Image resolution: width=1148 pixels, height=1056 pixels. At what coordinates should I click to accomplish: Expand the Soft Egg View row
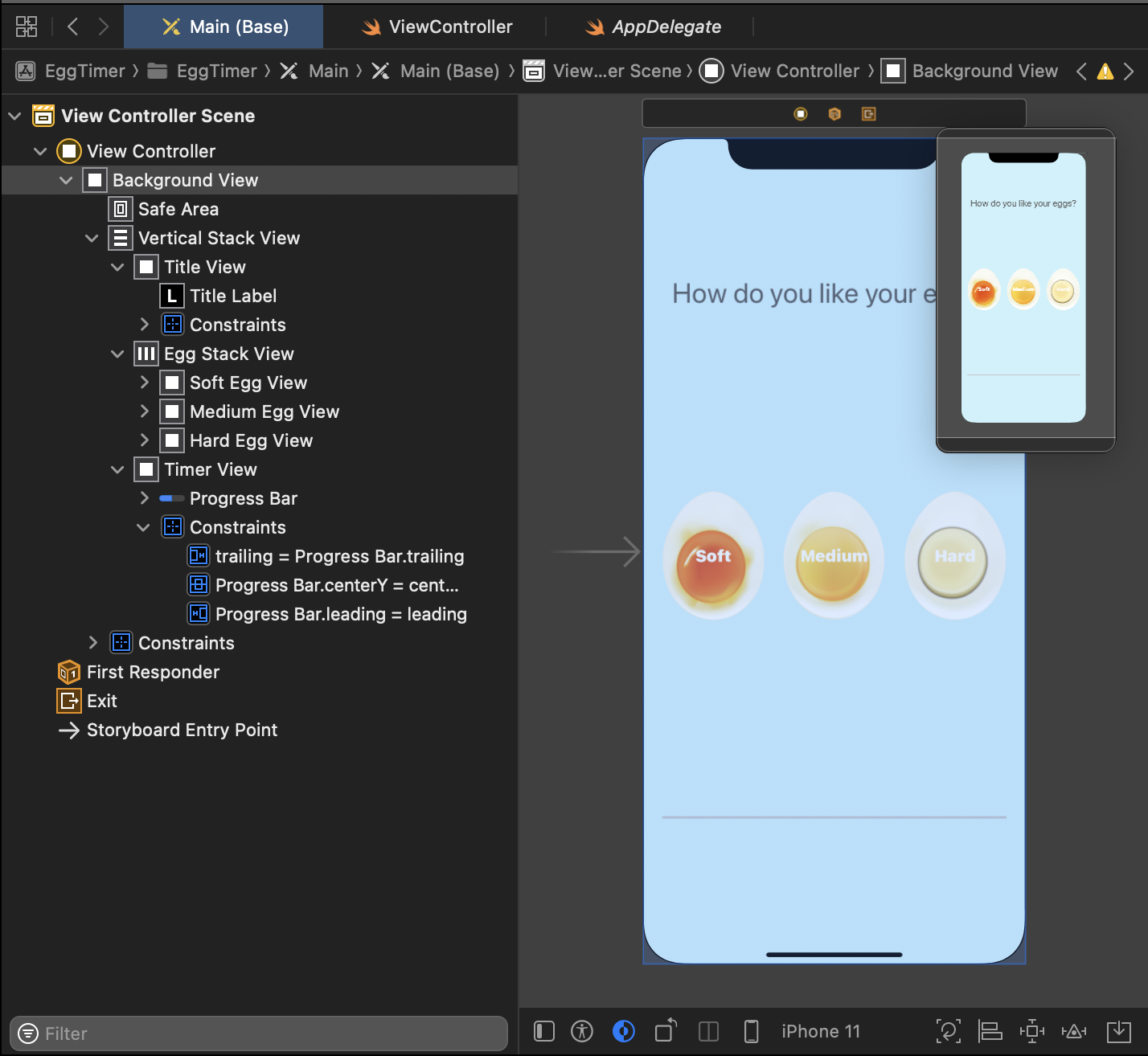click(x=144, y=383)
